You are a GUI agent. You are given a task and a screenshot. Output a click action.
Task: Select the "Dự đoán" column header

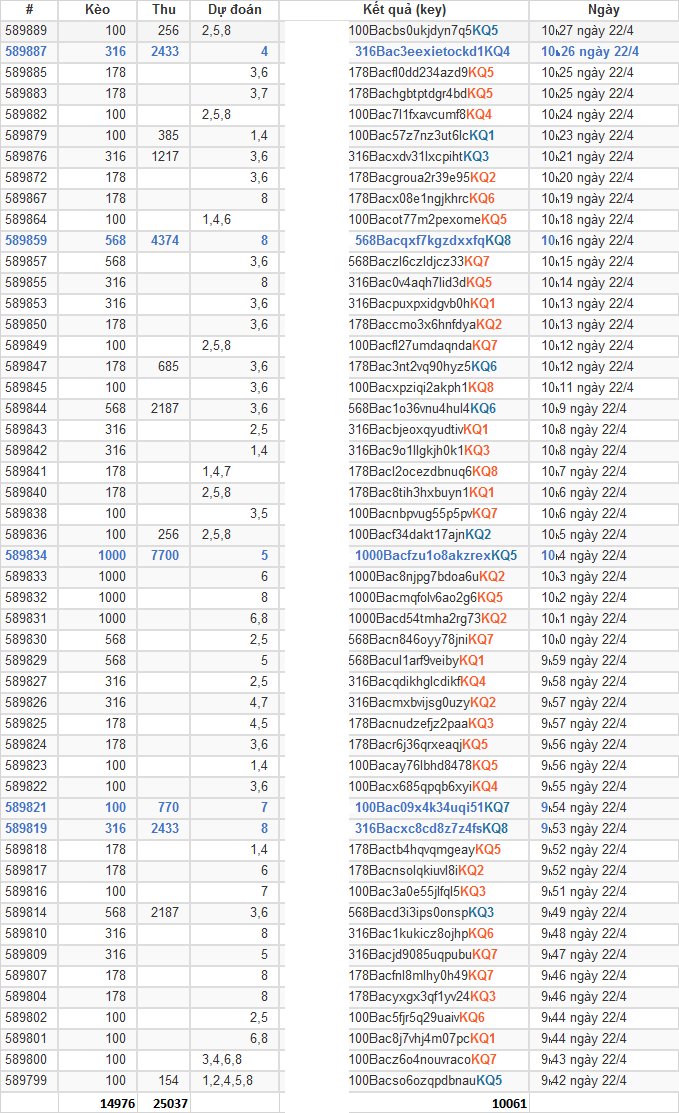click(x=235, y=9)
